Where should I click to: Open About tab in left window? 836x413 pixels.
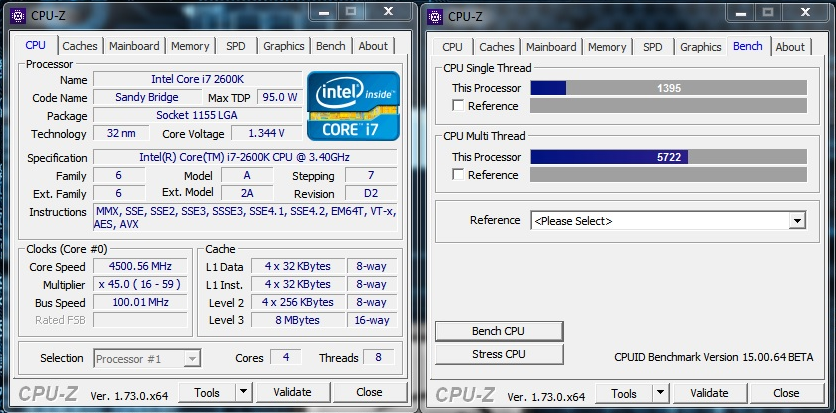coord(373,46)
